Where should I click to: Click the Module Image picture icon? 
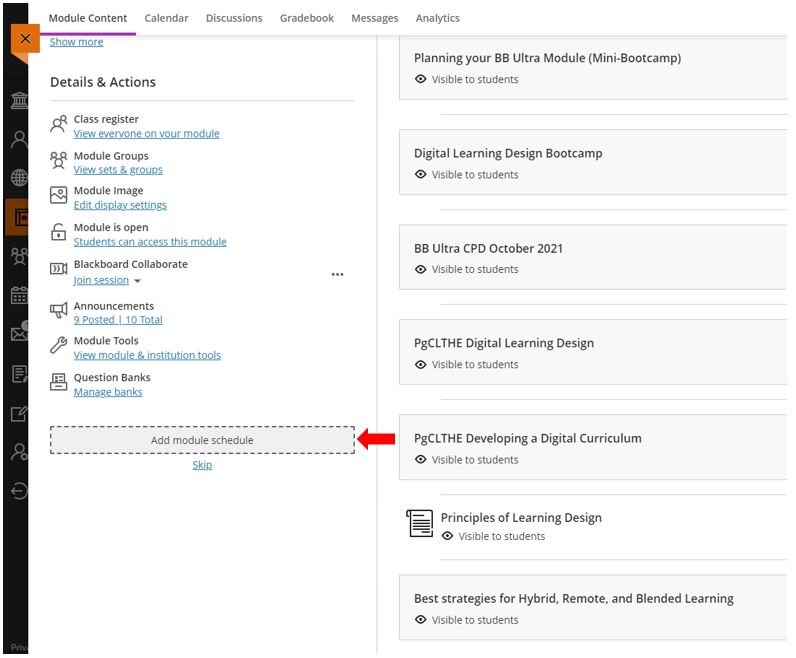58,195
